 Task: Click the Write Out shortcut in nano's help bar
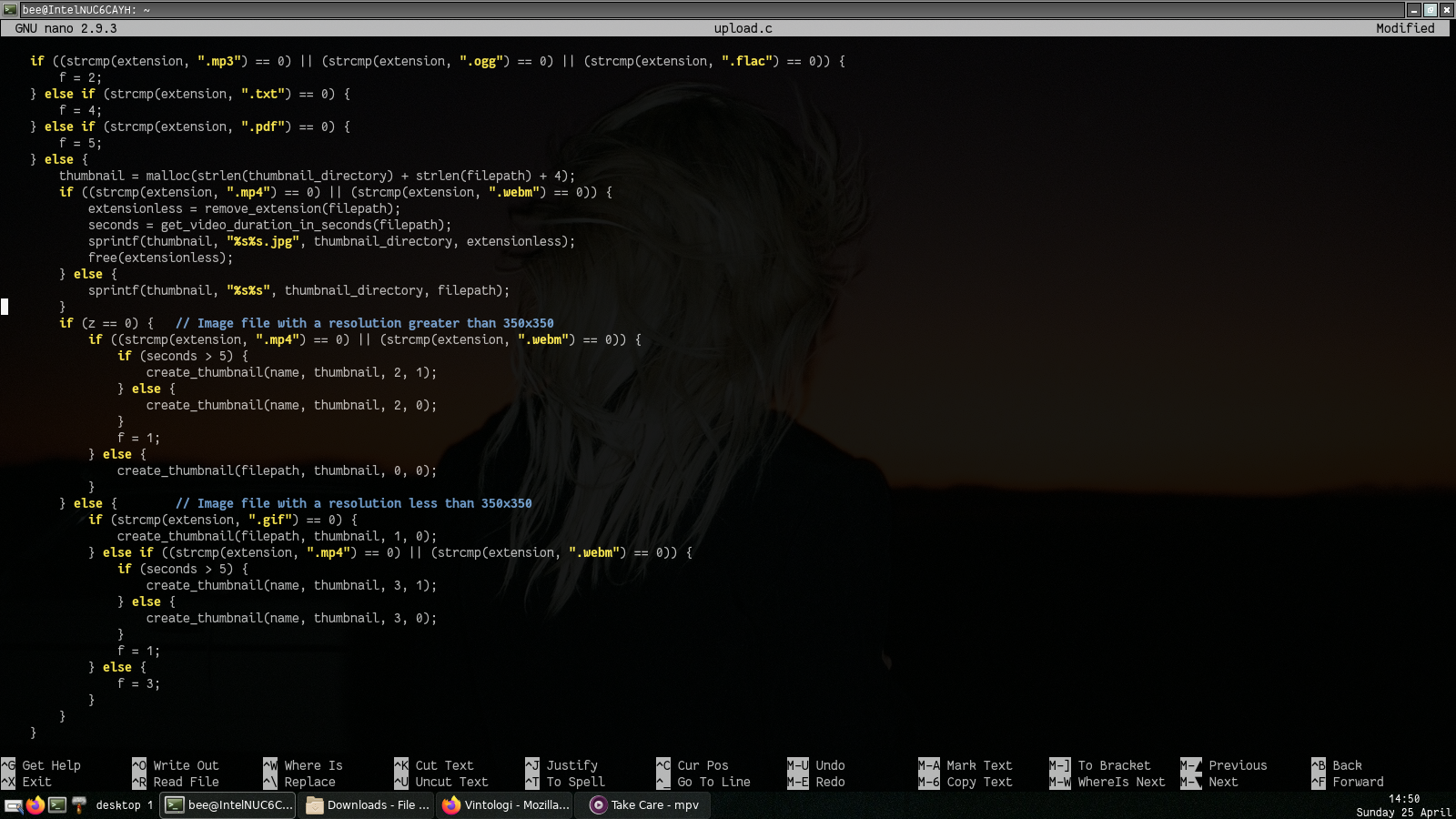(x=186, y=765)
